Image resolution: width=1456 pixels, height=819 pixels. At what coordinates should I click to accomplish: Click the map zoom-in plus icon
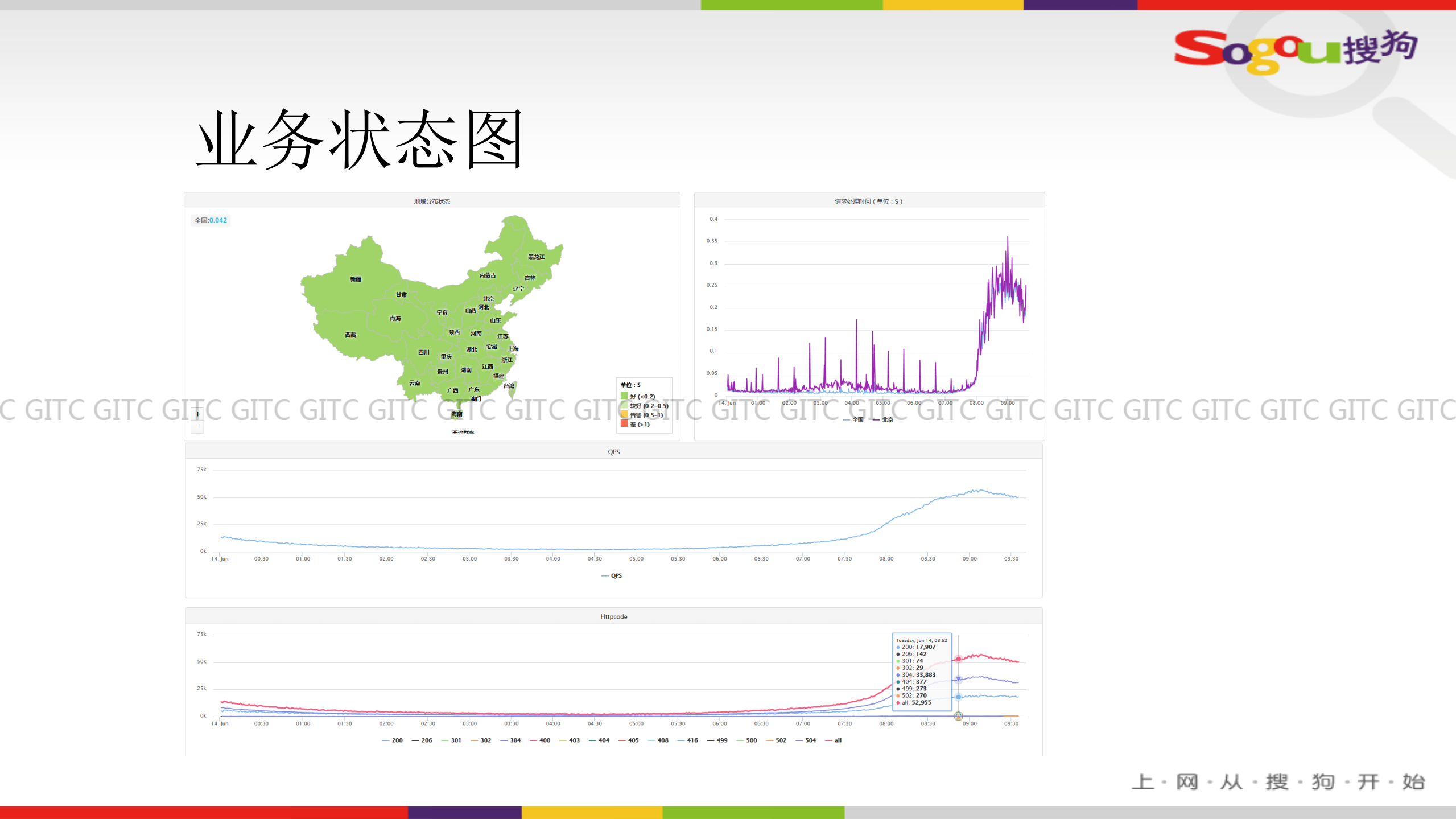(x=197, y=414)
